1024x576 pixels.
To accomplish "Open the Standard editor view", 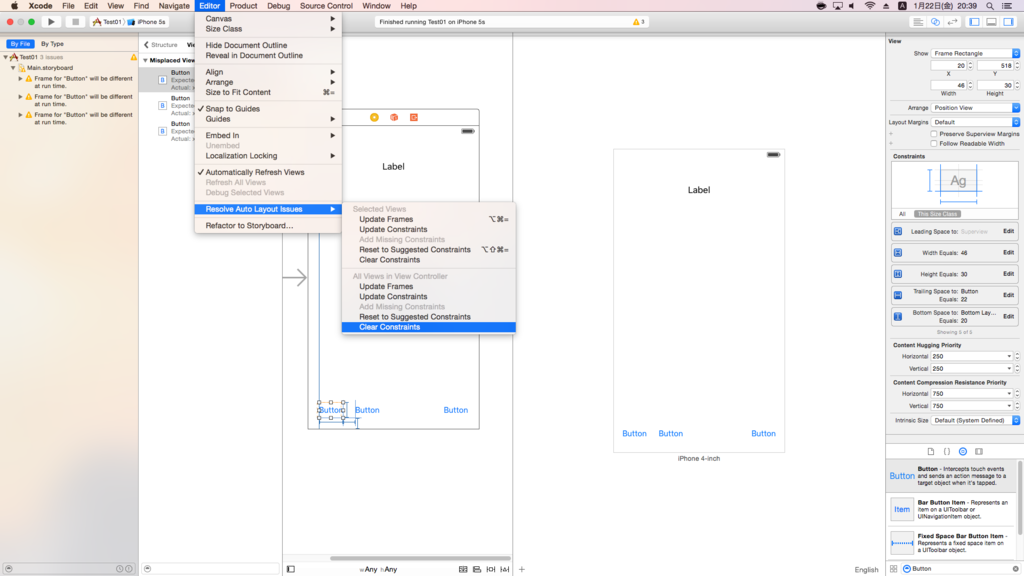I will tap(918, 22).
